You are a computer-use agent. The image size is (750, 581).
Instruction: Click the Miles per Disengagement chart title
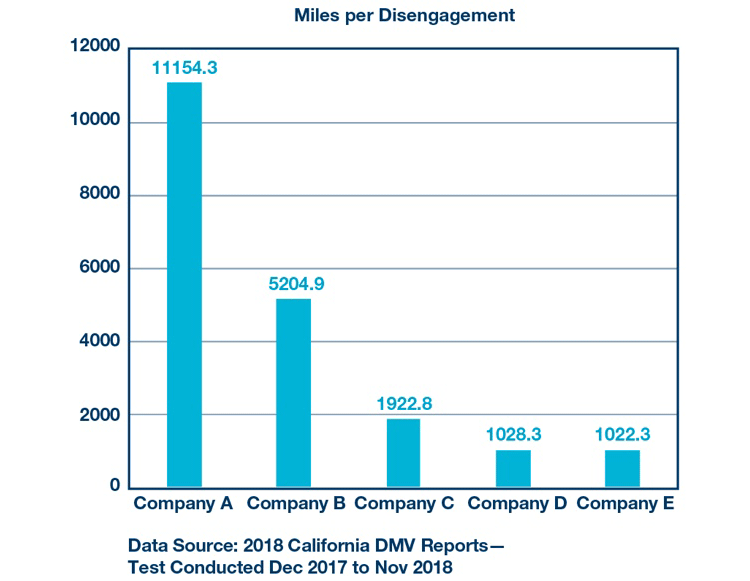404,15
